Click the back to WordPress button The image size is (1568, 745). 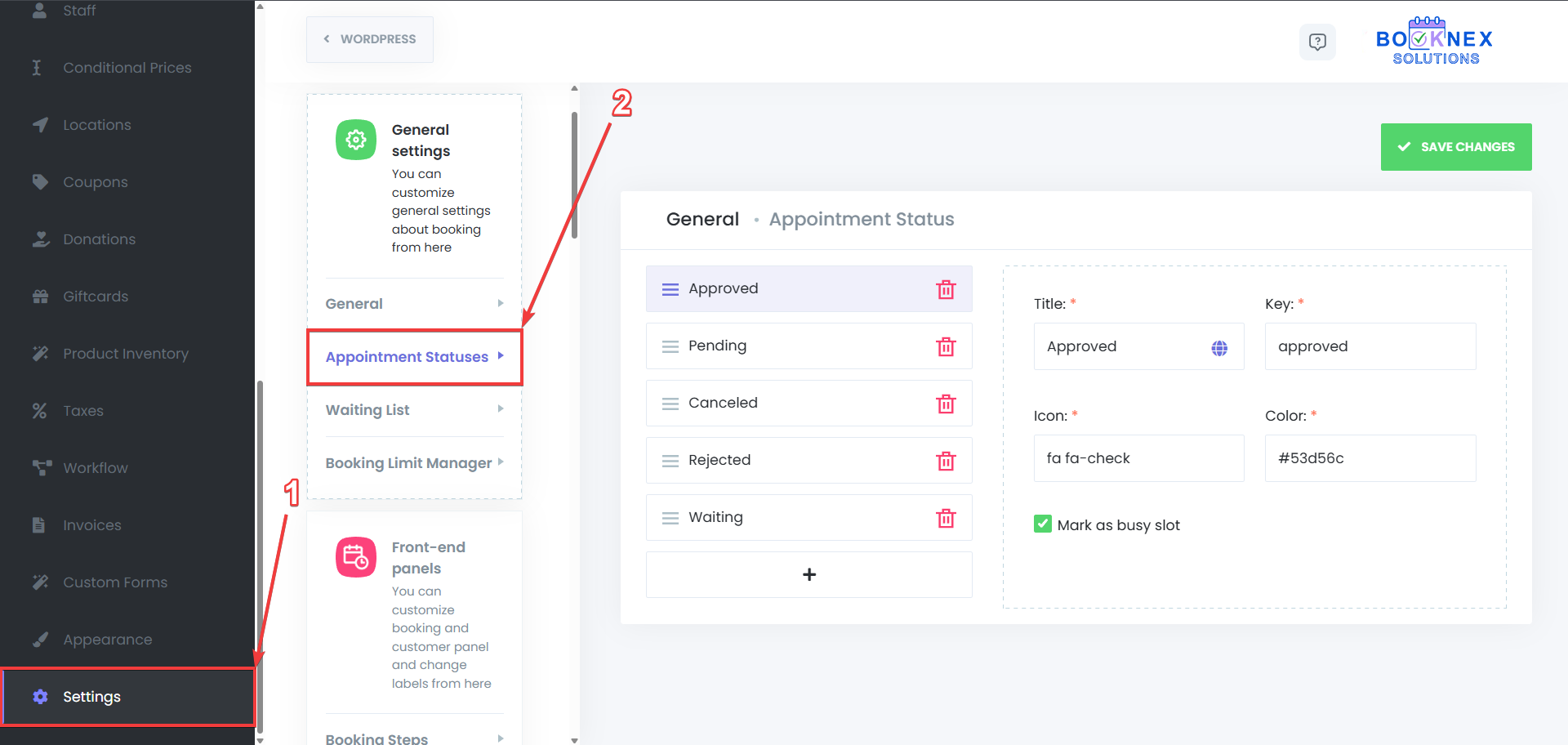369,38
